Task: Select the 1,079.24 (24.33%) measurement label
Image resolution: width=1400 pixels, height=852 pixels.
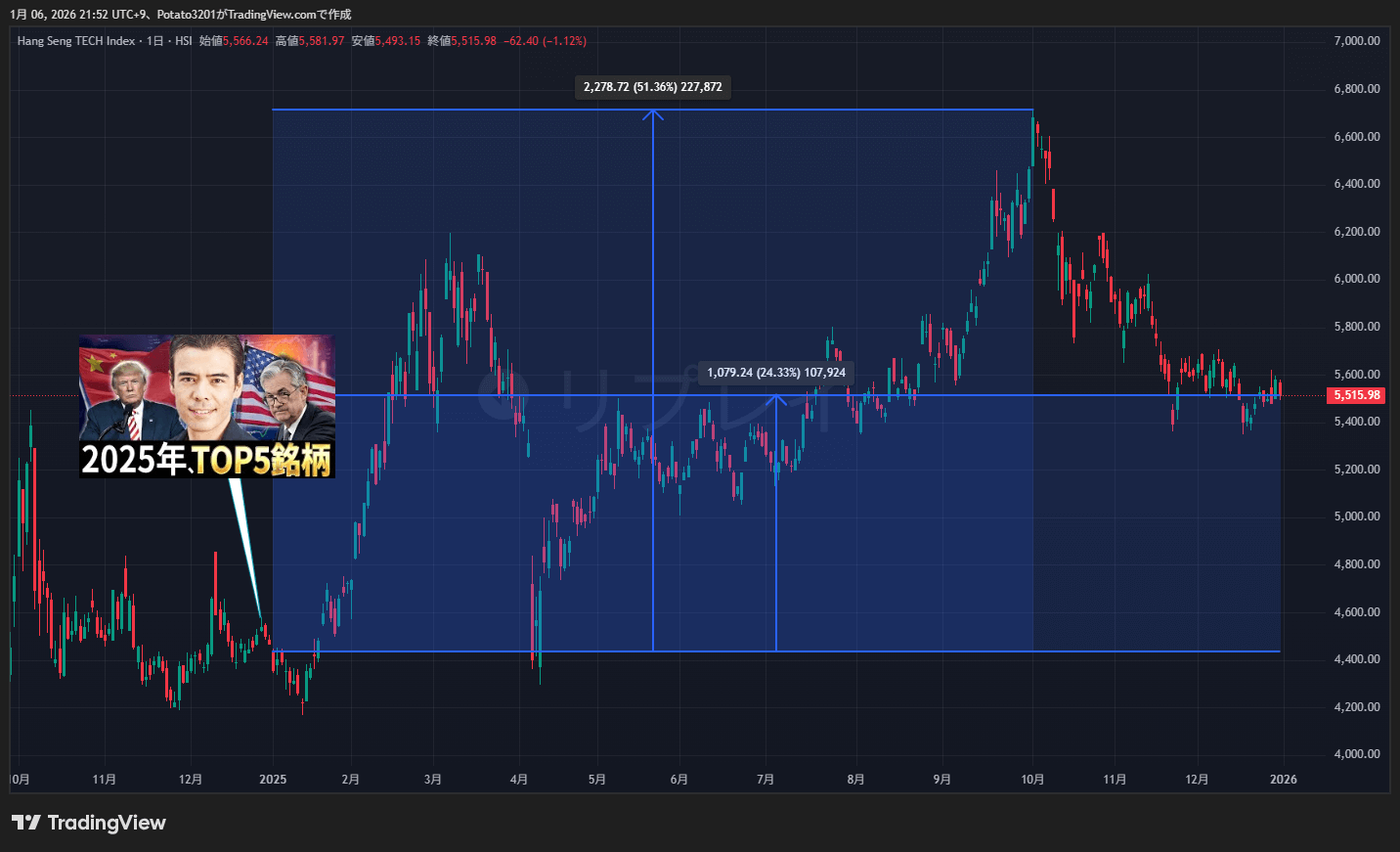Action: 776,373
